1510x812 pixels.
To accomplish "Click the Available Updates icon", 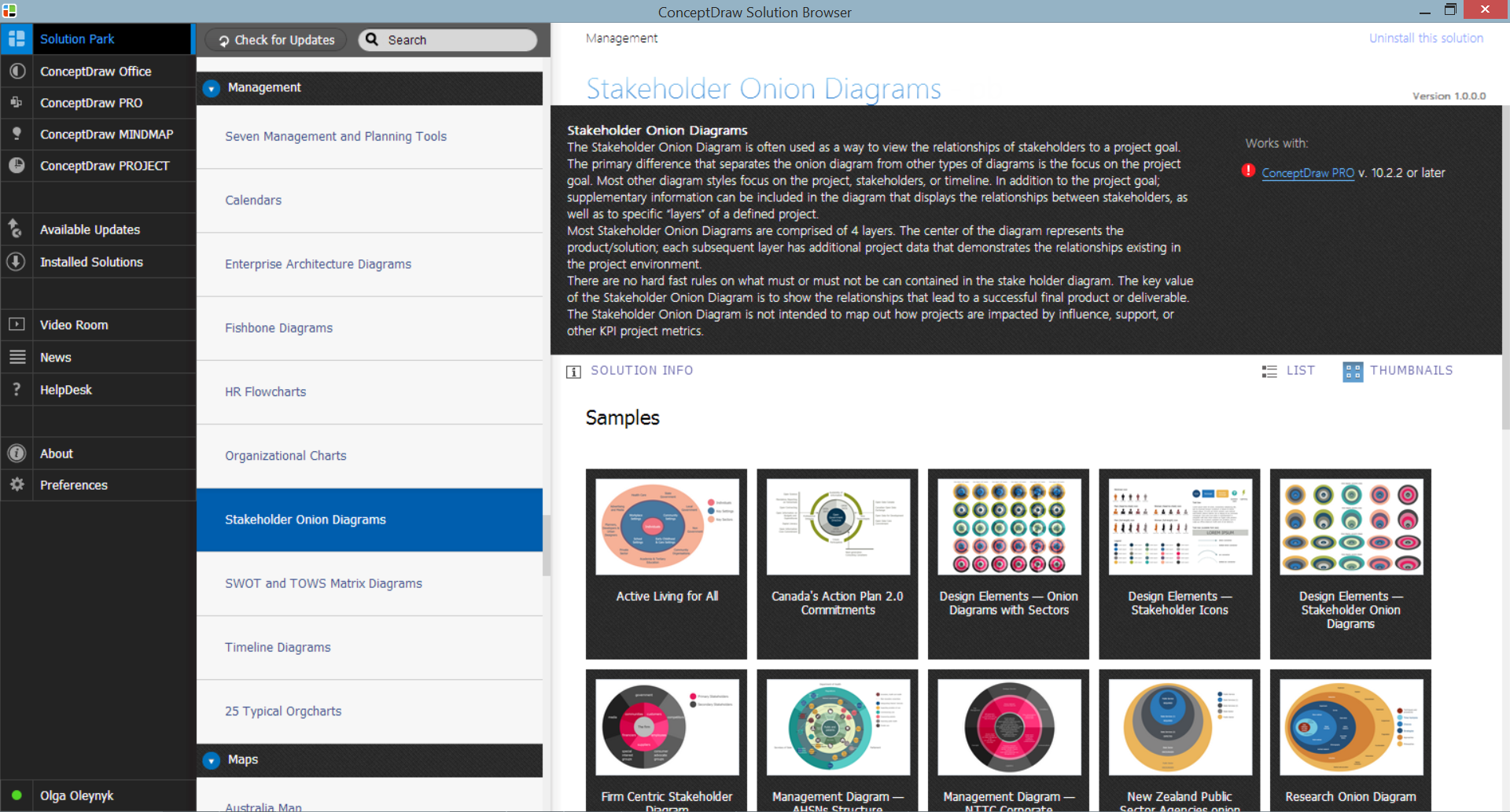I will click(x=17, y=229).
